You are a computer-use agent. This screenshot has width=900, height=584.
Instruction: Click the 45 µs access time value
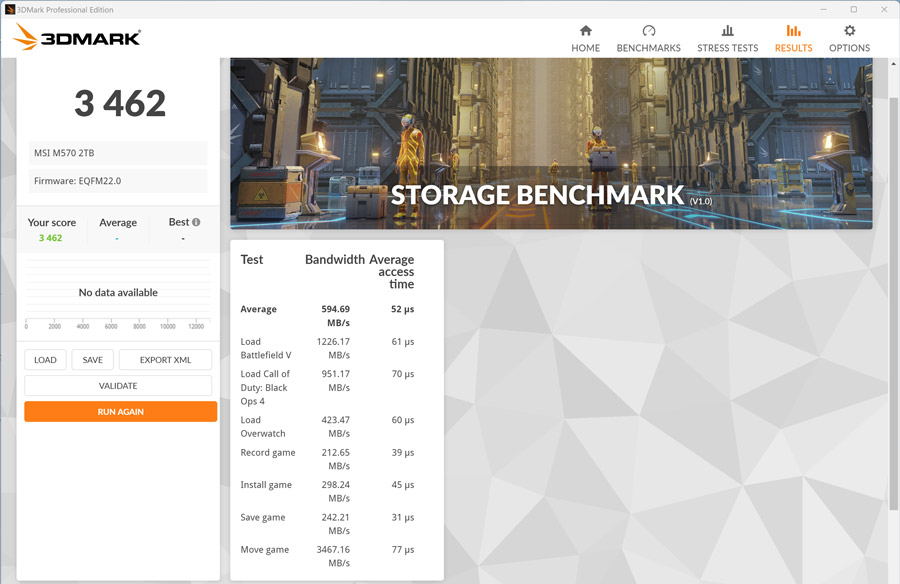[x=402, y=485]
